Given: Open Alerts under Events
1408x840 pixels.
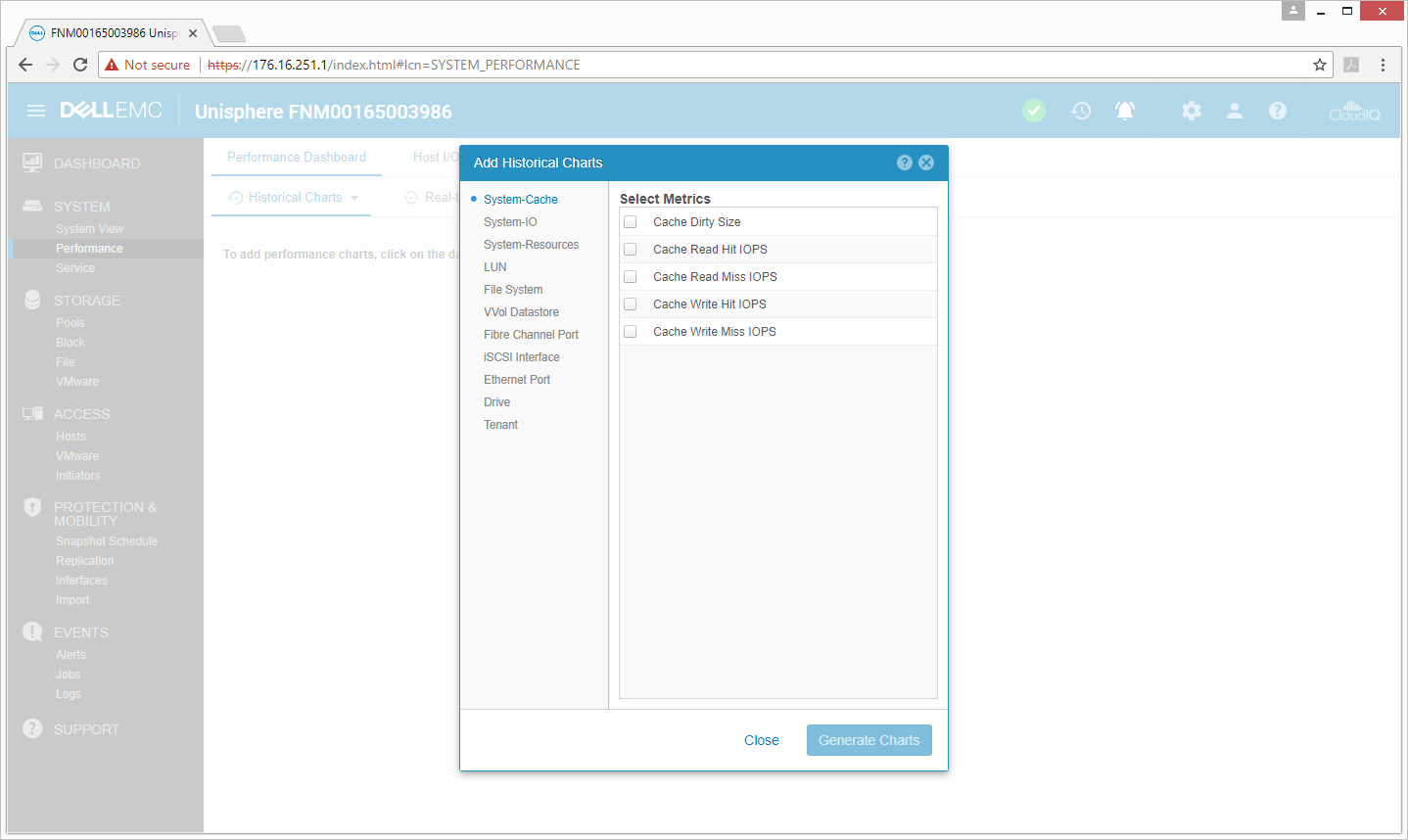Looking at the screenshot, I should coord(70,655).
